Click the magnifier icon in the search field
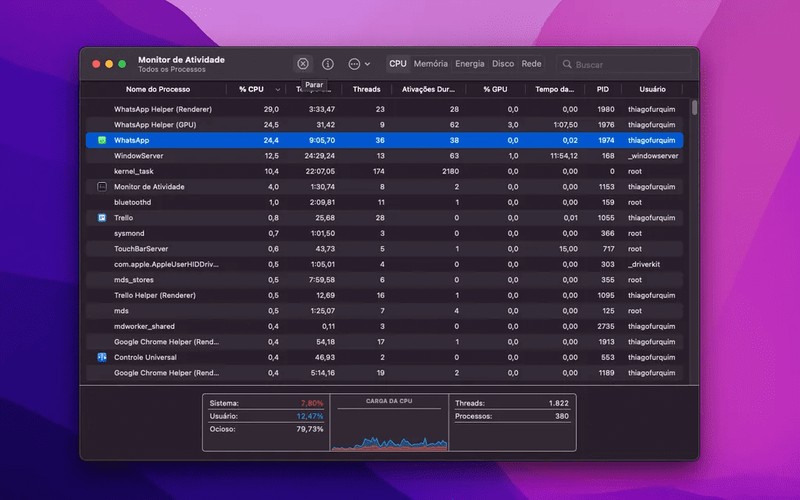This screenshot has width=800, height=500. [567, 64]
